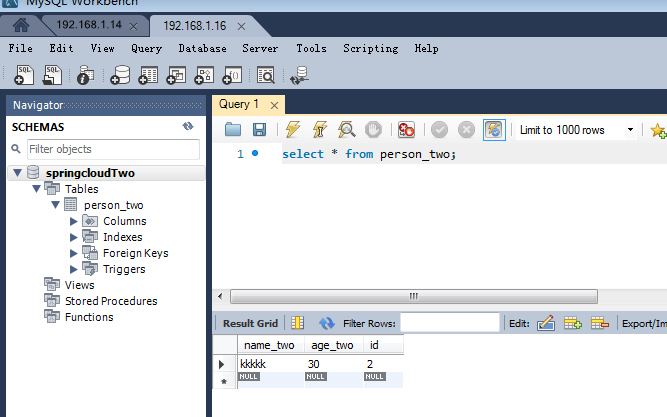Open the server inspector info icon
The image size is (667, 417).
86,75
